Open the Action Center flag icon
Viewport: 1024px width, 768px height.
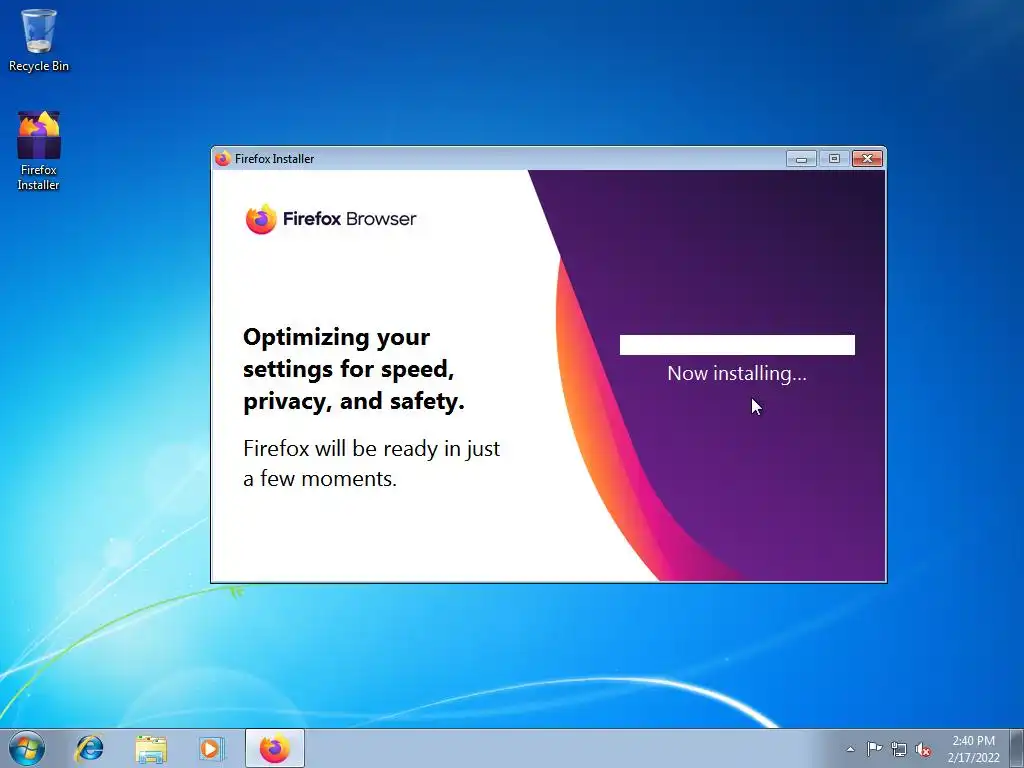pyautogui.click(x=874, y=749)
